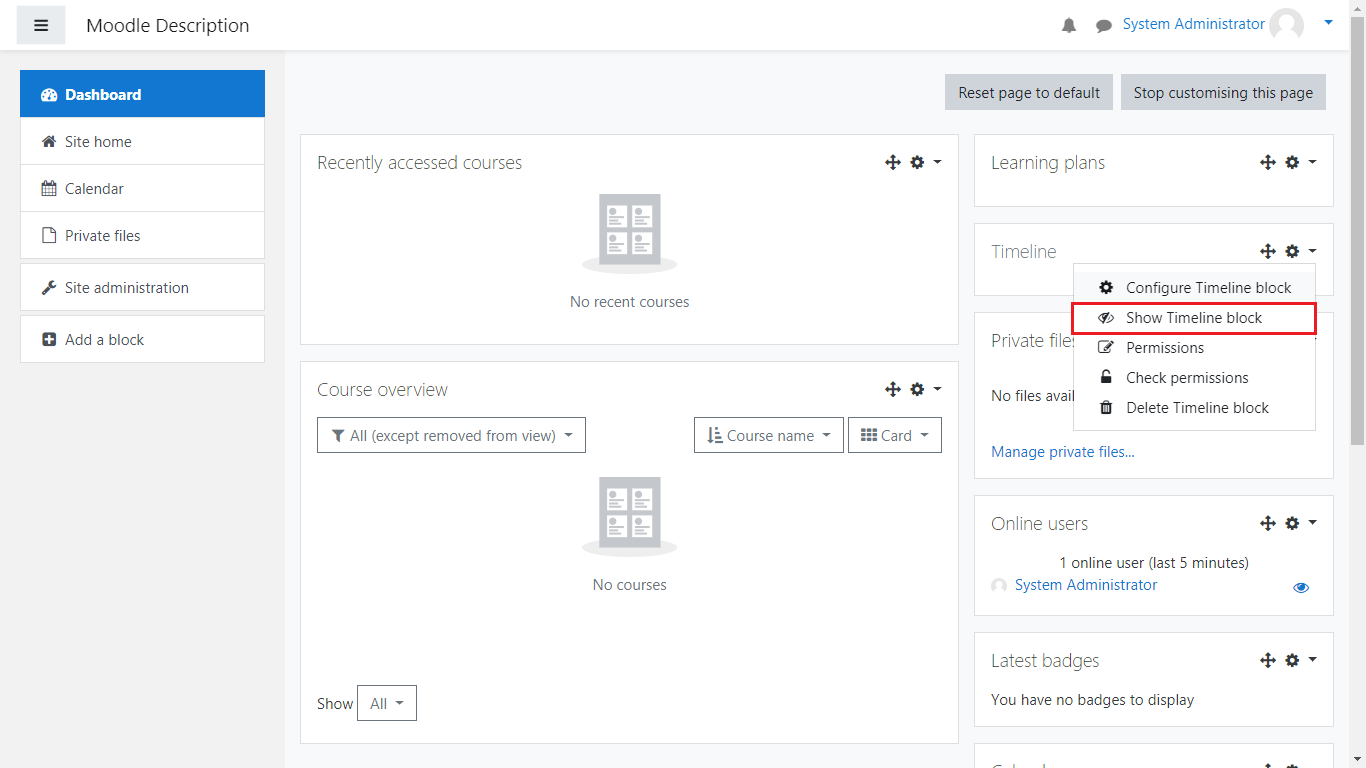1366x768 pixels.
Task: Open gear menu on Online users block
Action: 1299,523
